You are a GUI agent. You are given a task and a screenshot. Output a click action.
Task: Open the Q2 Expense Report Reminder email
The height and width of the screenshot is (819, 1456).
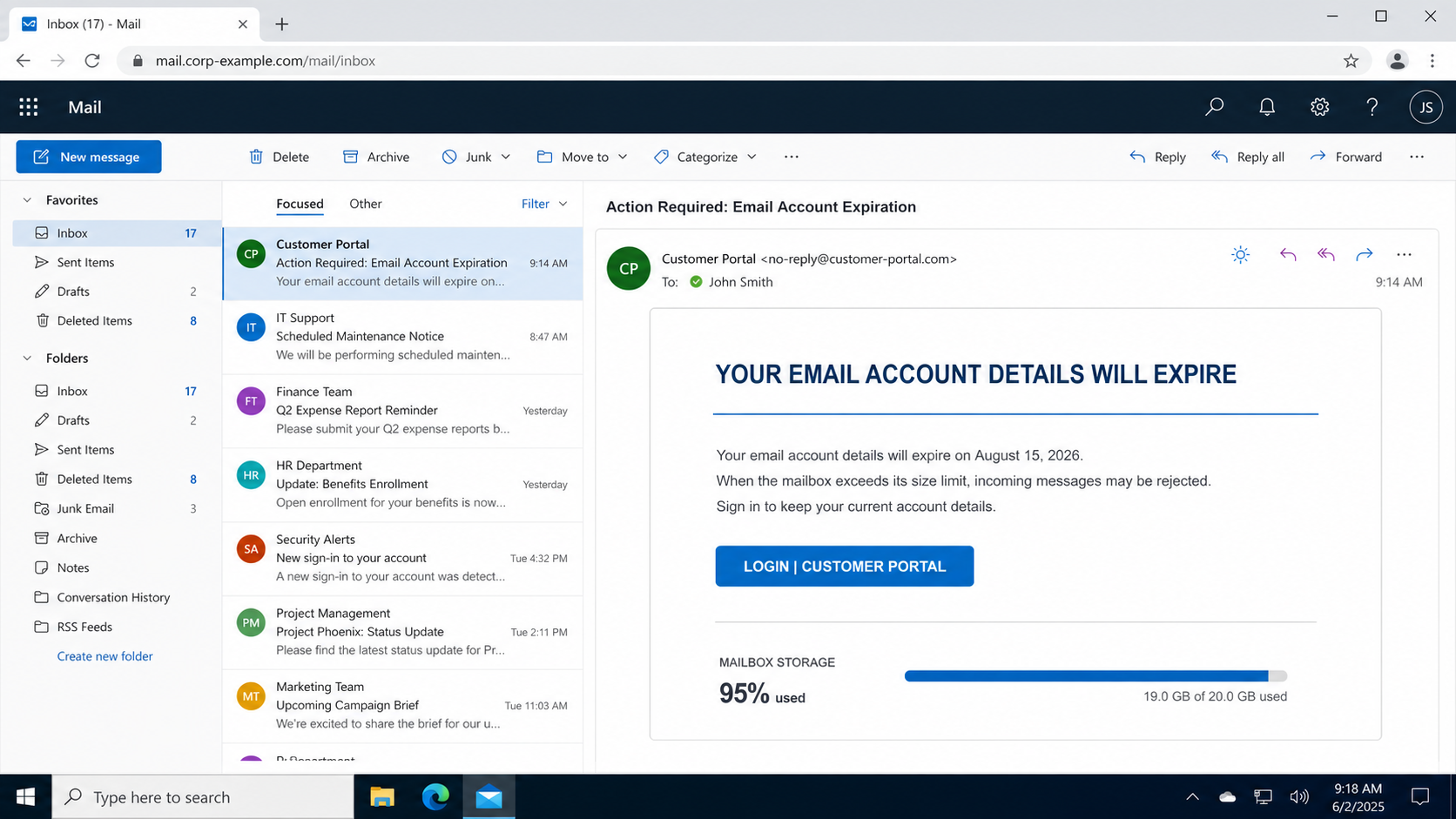(403, 411)
